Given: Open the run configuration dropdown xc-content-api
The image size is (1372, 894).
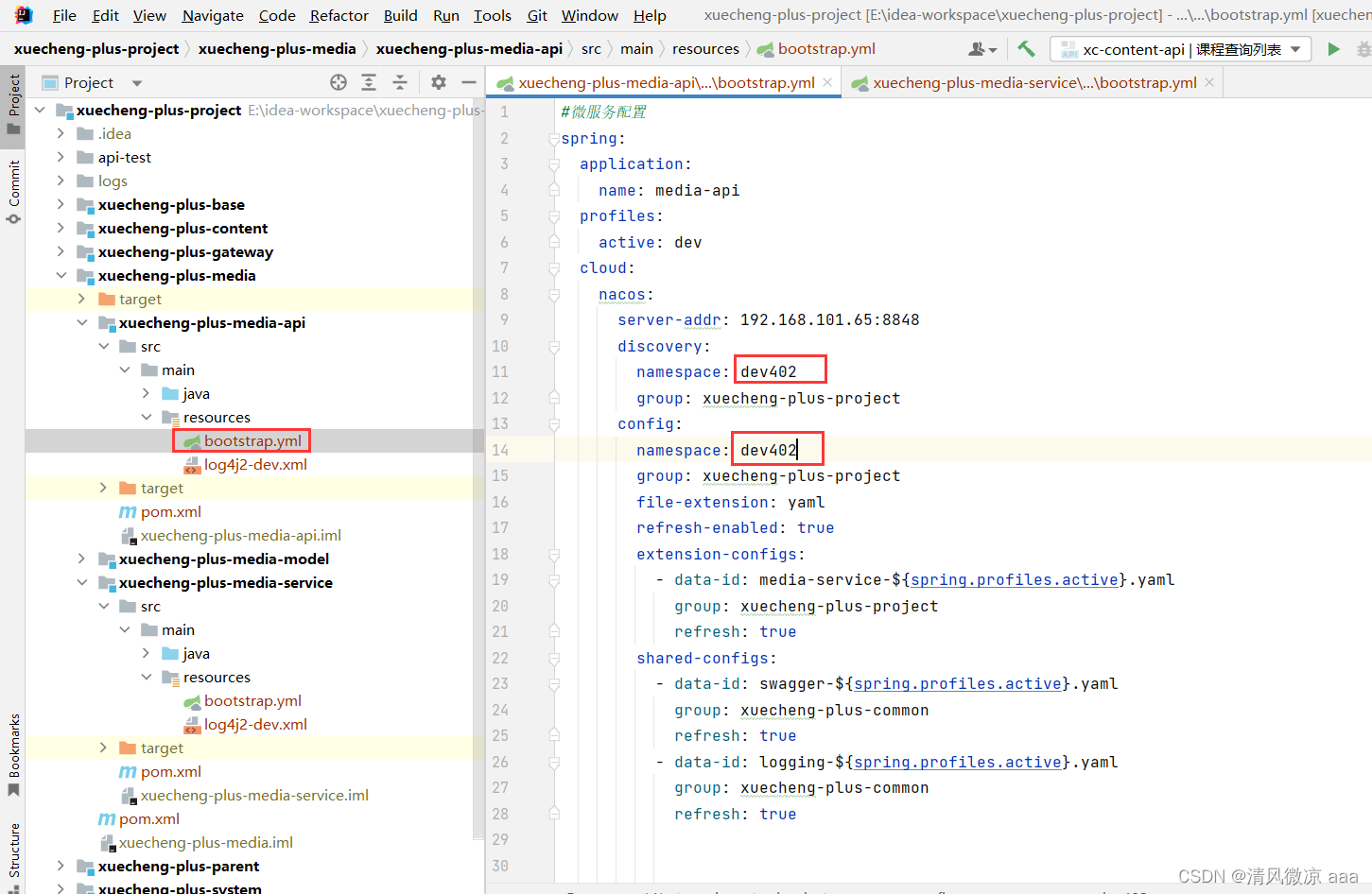Looking at the screenshot, I should (1181, 49).
